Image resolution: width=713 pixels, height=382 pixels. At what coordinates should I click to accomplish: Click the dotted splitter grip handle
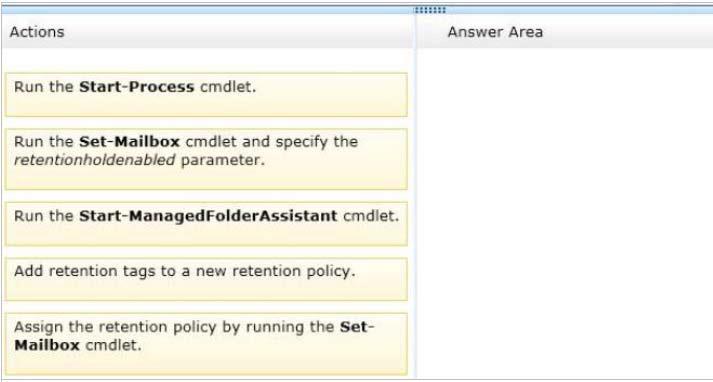point(430,10)
